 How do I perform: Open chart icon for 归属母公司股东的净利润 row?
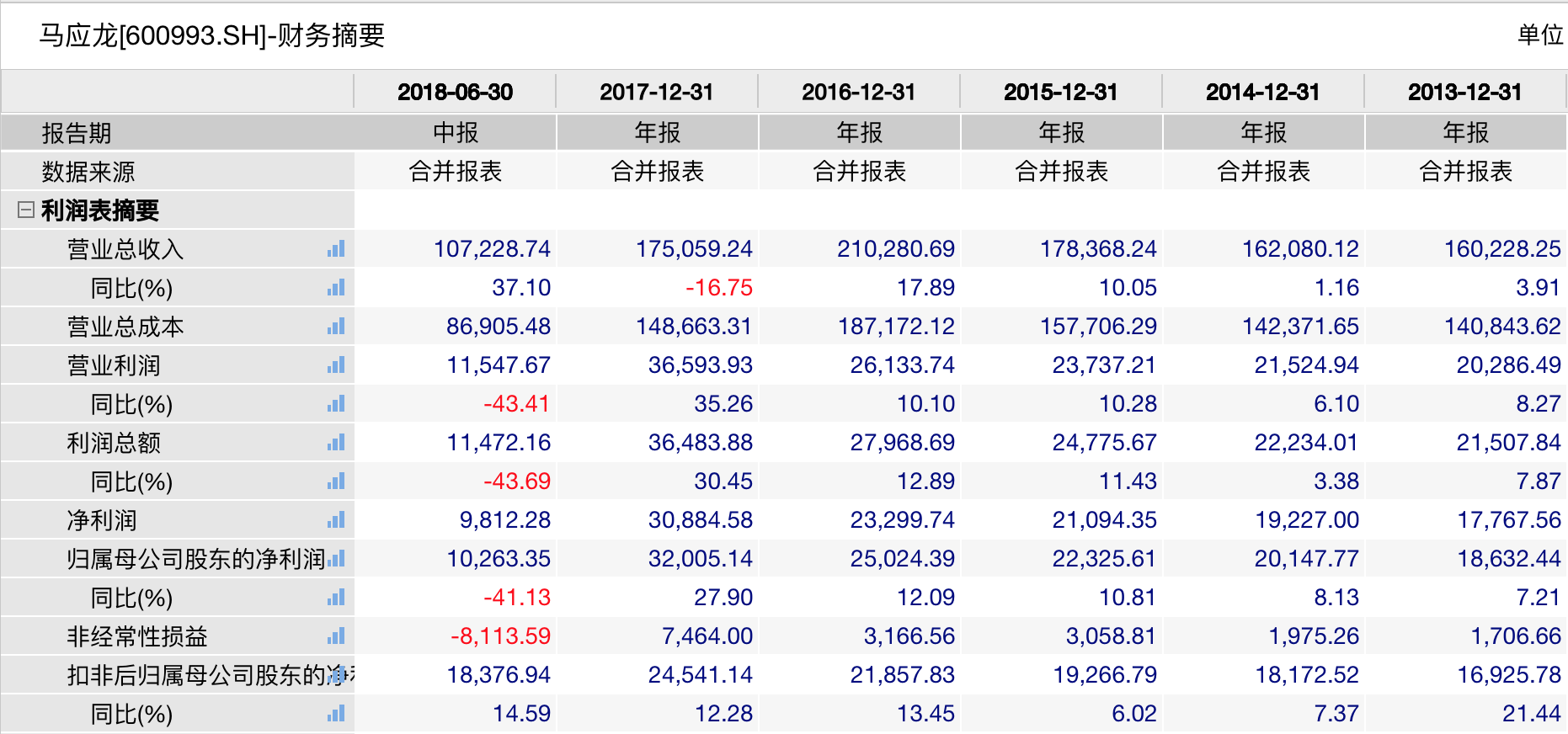(337, 559)
